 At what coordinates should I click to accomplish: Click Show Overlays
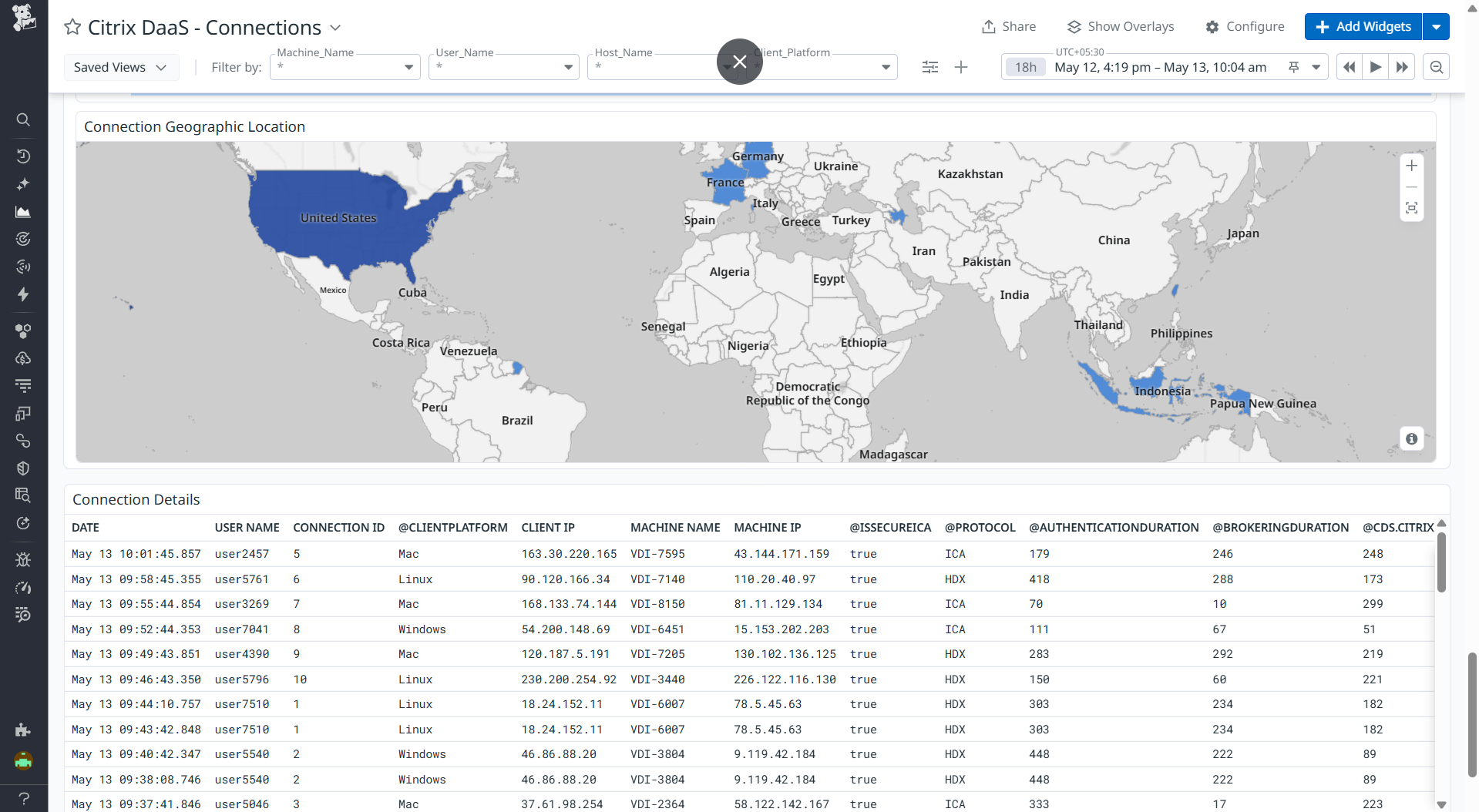click(x=1121, y=26)
